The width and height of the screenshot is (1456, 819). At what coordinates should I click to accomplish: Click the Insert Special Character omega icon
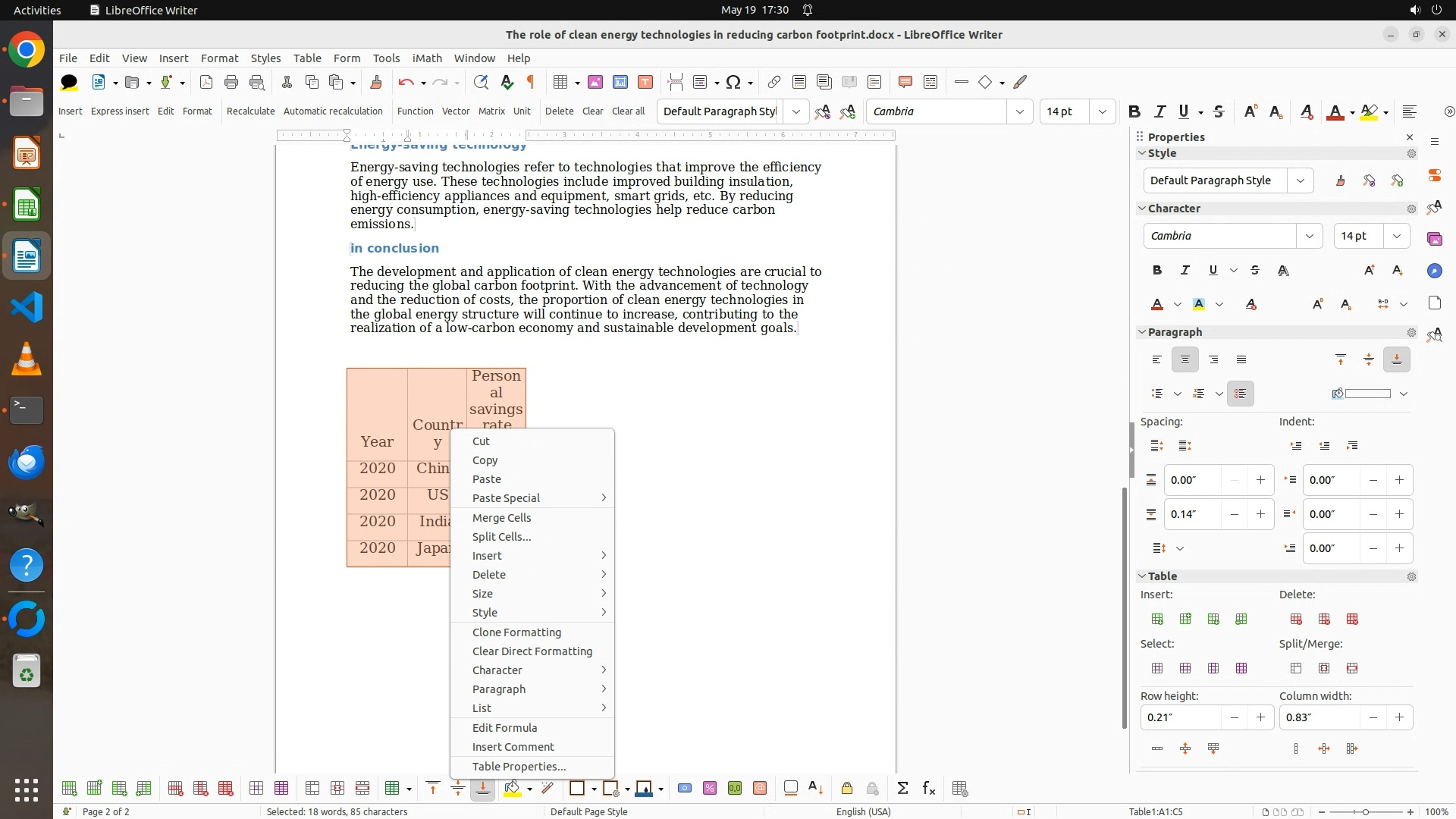tap(733, 82)
